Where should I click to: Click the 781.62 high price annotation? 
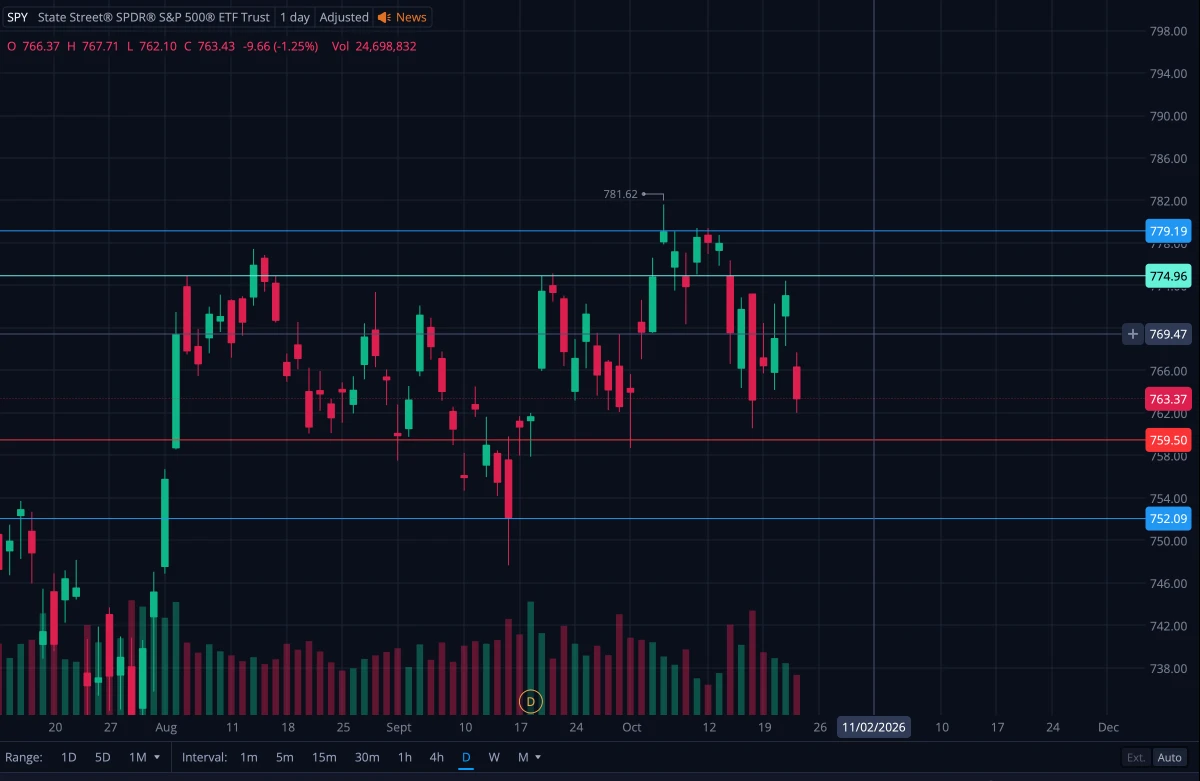(x=621, y=194)
